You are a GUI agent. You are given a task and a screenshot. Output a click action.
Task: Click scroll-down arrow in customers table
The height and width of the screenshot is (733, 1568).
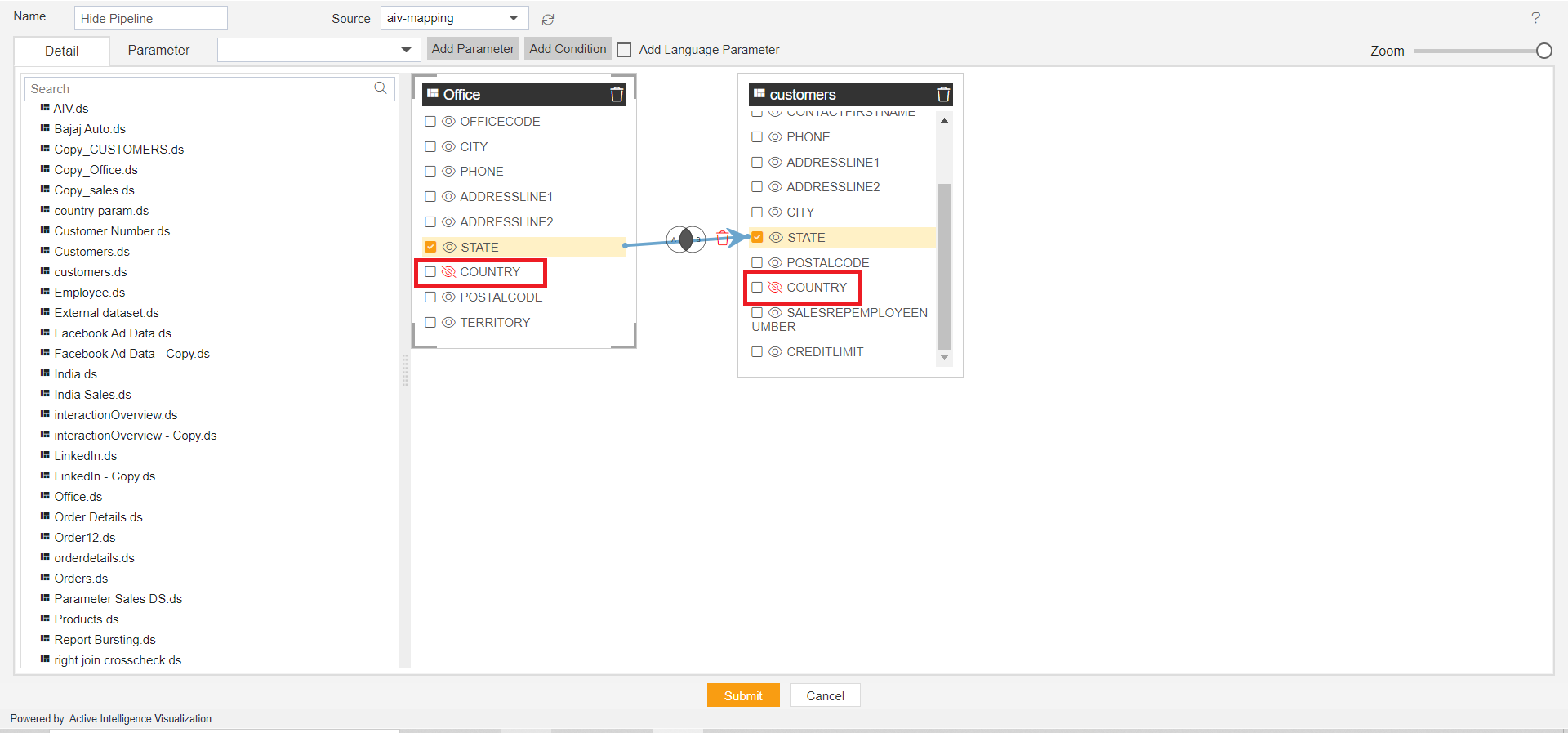(x=944, y=357)
